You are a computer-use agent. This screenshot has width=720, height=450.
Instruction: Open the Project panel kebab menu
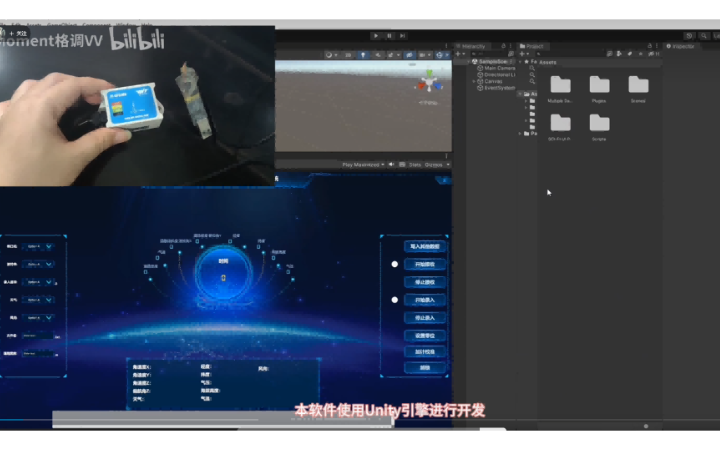657,46
